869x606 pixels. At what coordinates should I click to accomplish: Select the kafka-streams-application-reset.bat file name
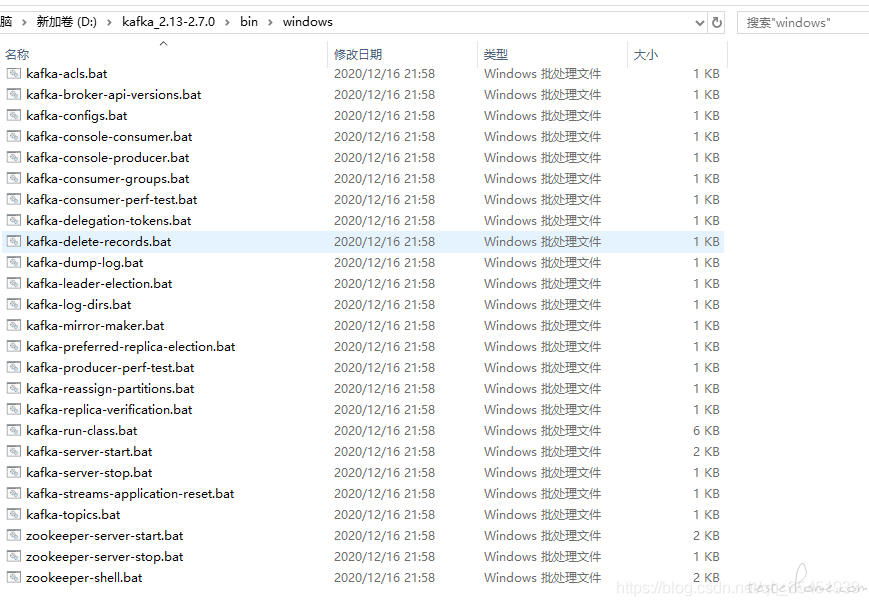pos(130,494)
